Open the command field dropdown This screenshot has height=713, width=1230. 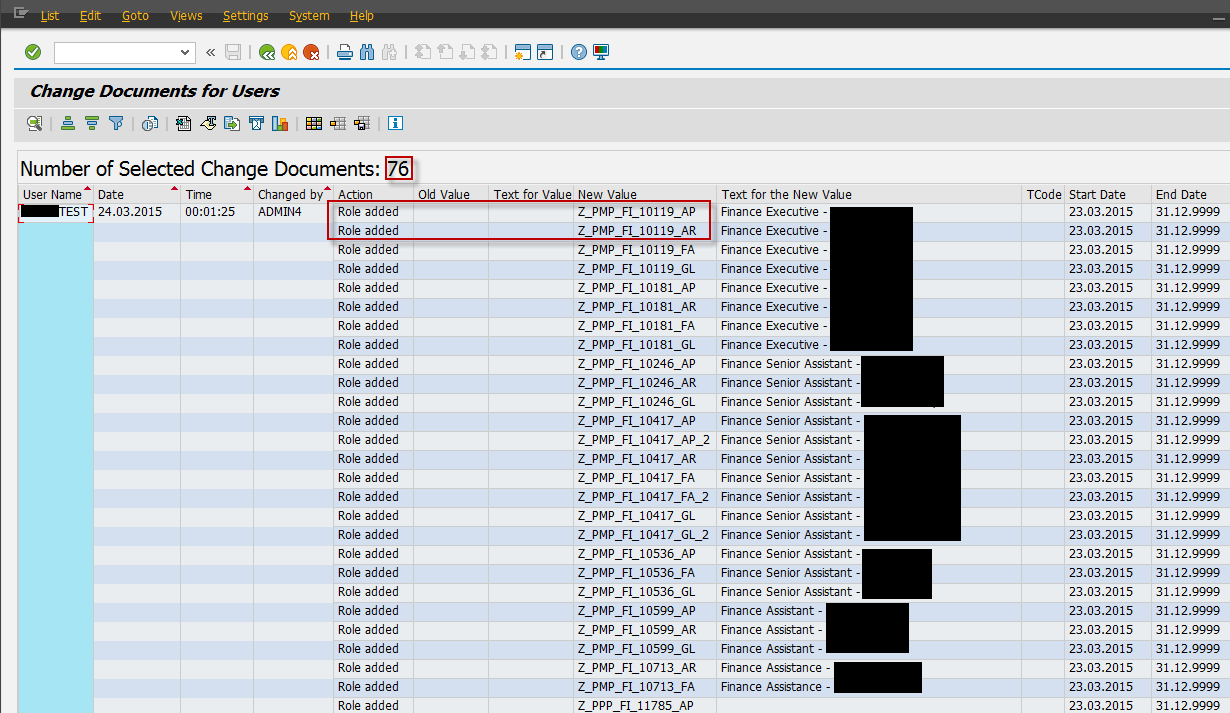(184, 51)
